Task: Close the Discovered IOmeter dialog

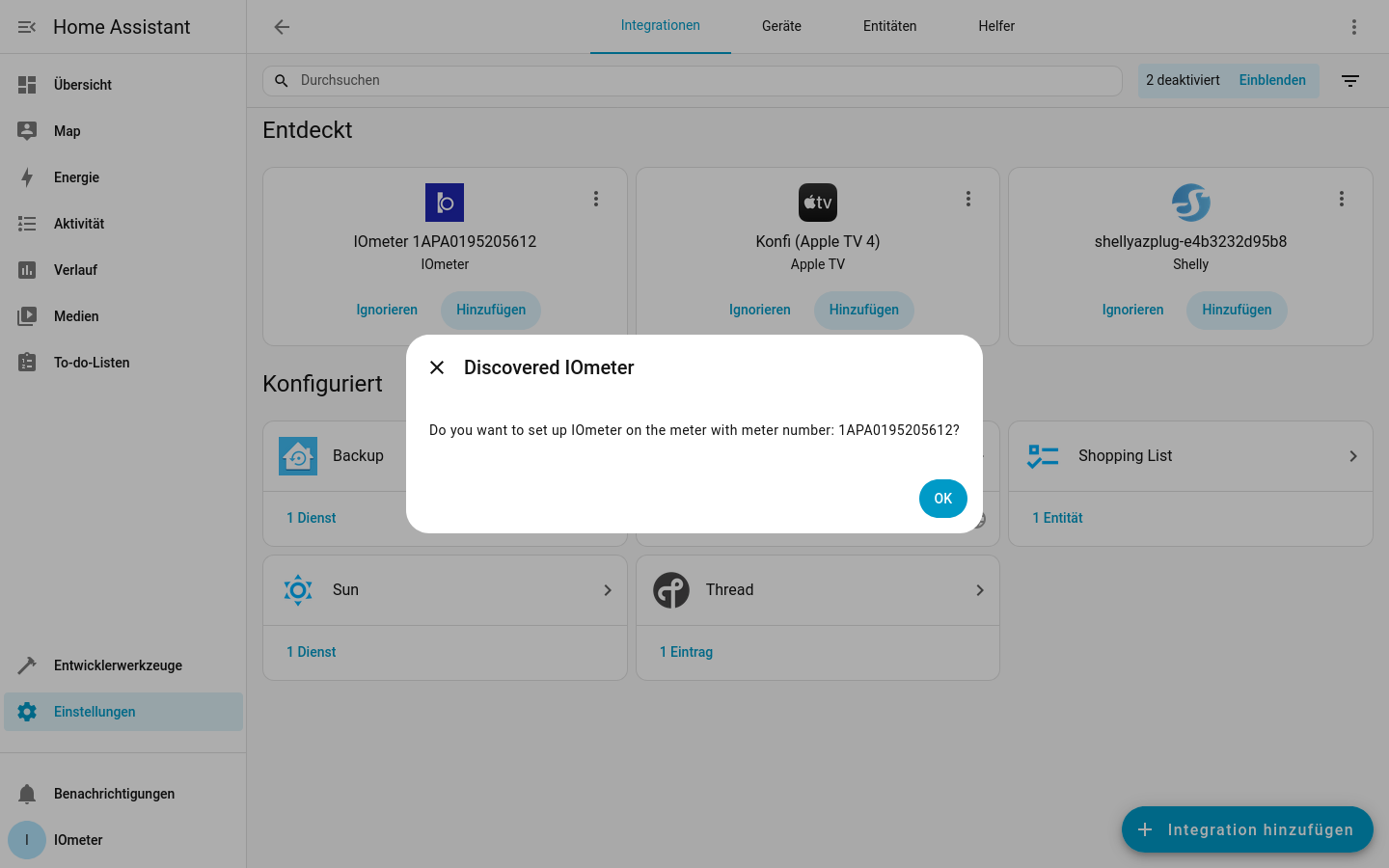Action: click(x=437, y=367)
